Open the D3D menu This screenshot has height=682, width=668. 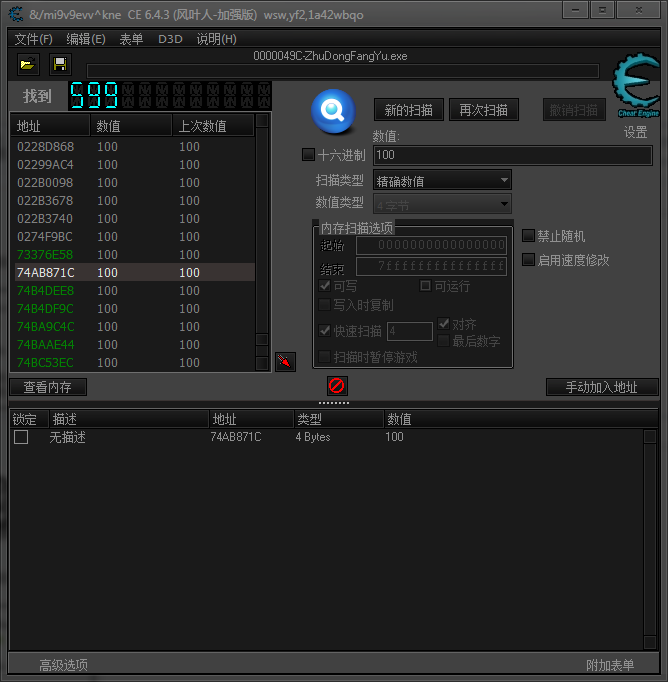[x=170, y=39]
